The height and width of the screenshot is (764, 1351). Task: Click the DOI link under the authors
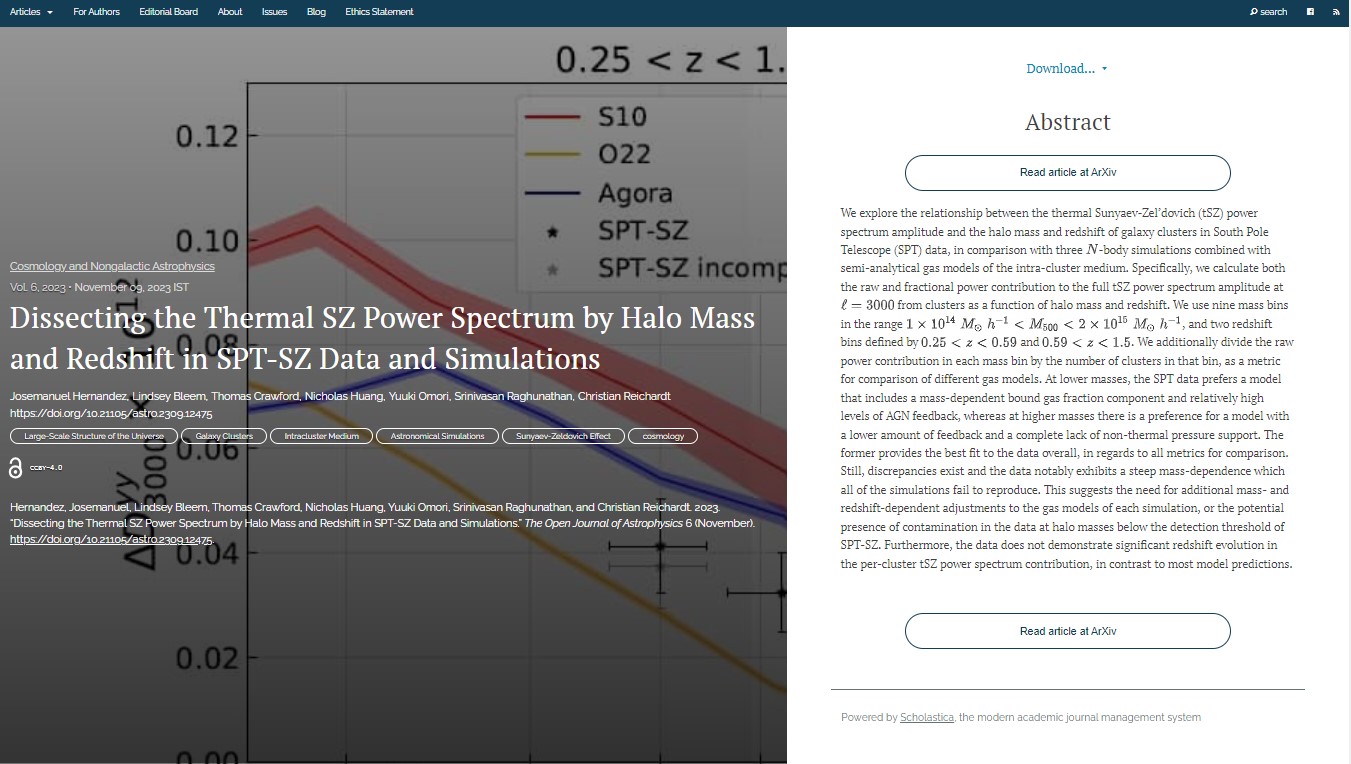pos(111,413)
